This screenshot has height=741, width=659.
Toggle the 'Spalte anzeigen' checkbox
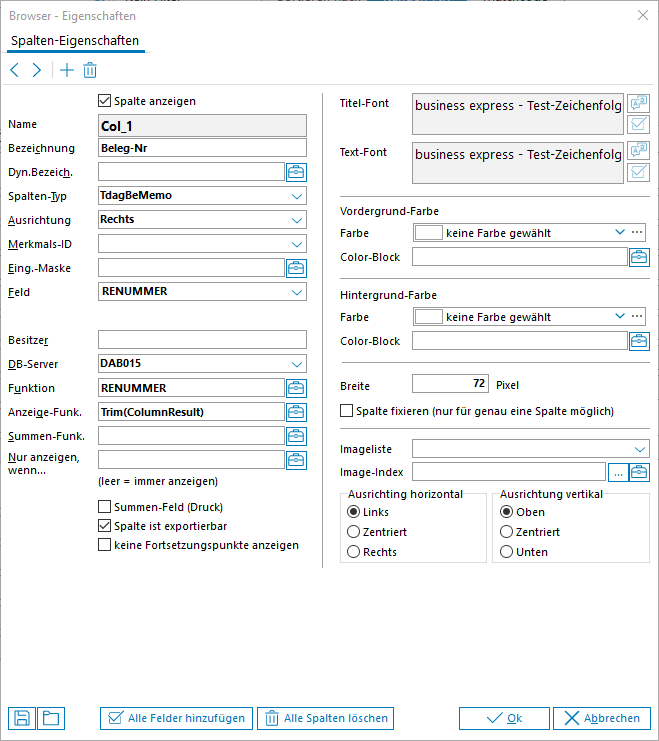[x=105, y=101]
